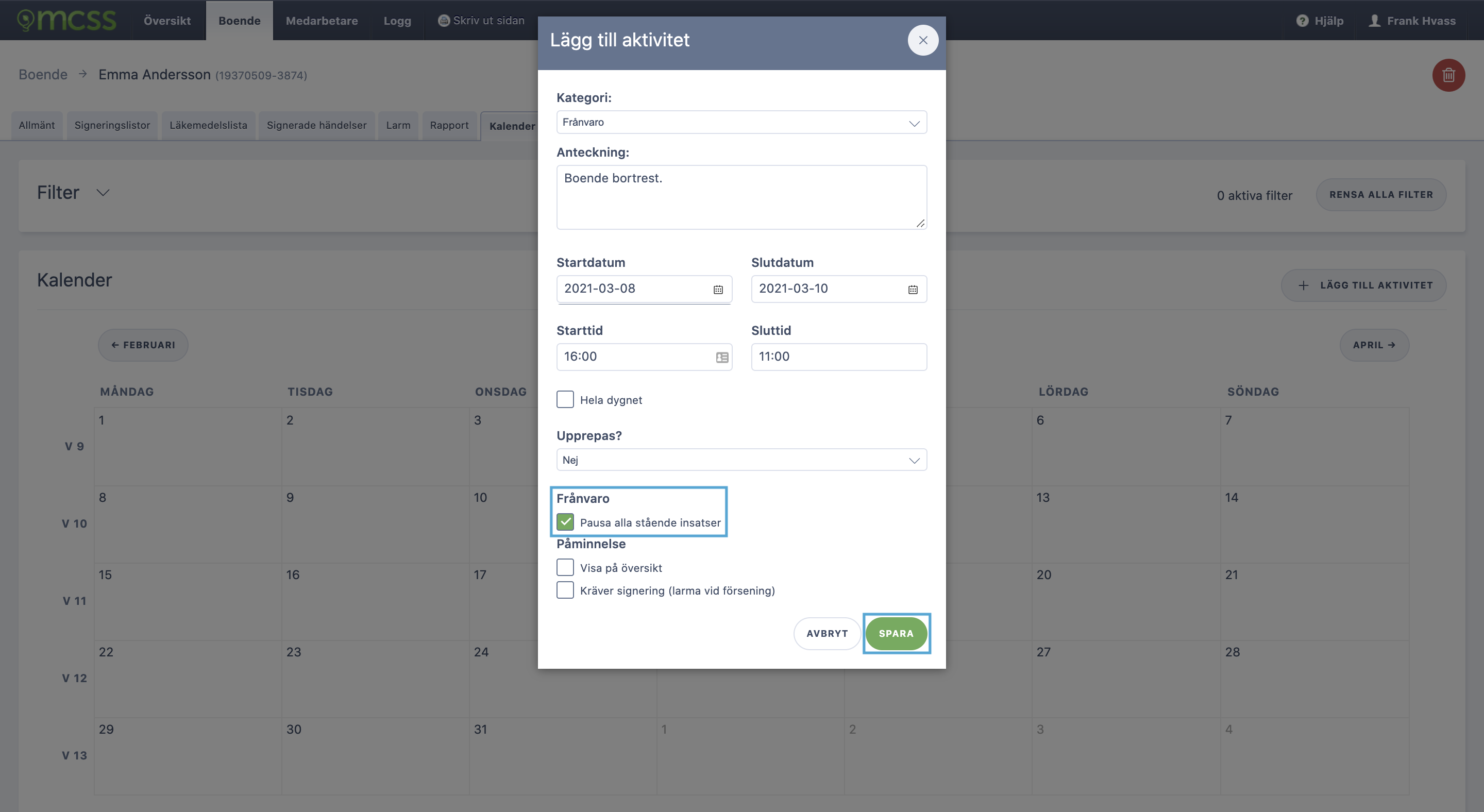This screenshot has height=812, width=1484.
Task: Click the Emma Andersson name text
Action: click(x=155, y=75)
